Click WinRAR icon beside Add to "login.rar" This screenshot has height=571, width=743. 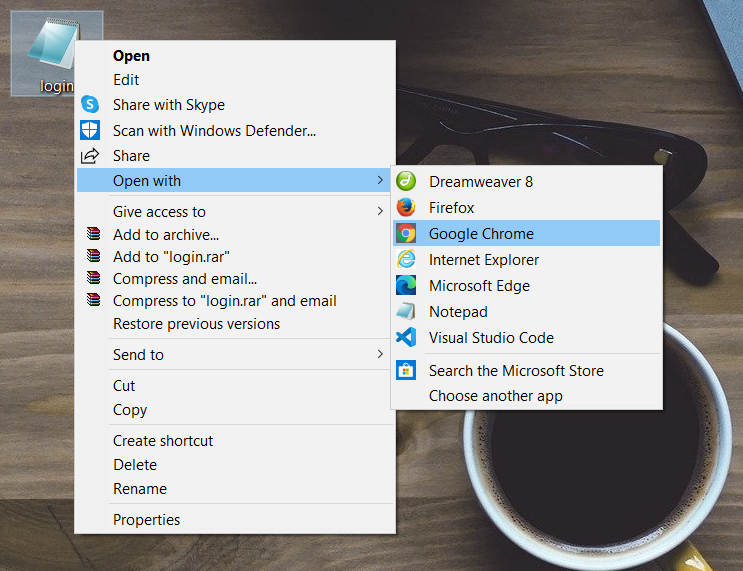[93, 256]
